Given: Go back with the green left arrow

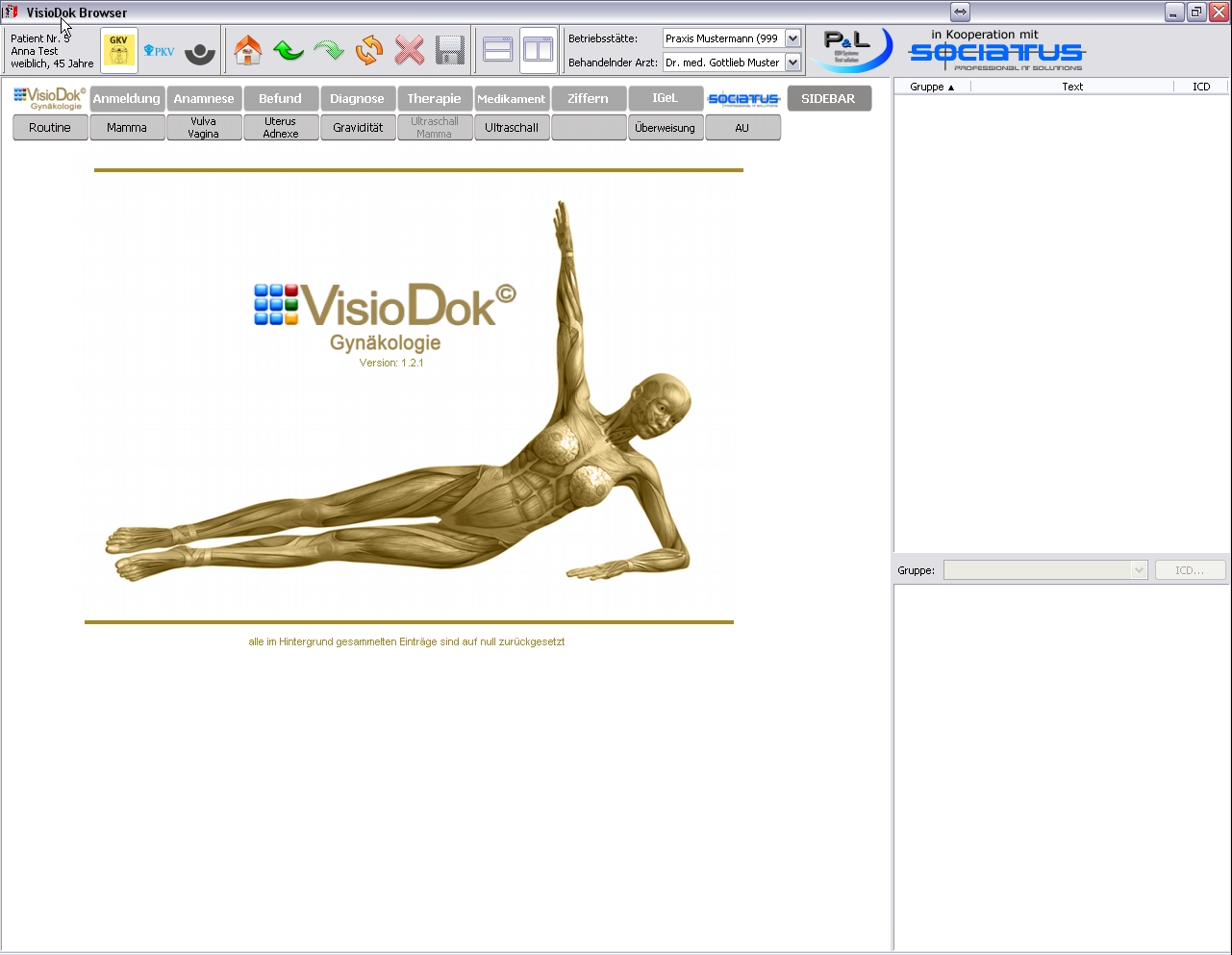Looking at the screenshot, I should click(x=289, y=50).
